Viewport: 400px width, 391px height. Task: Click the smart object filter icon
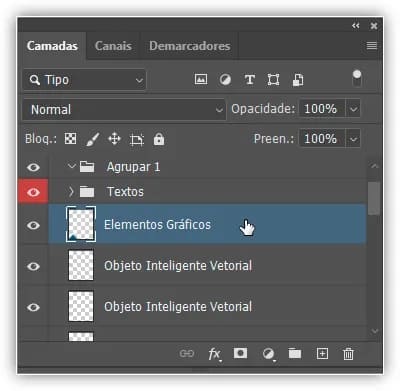[x=298, y=80]
